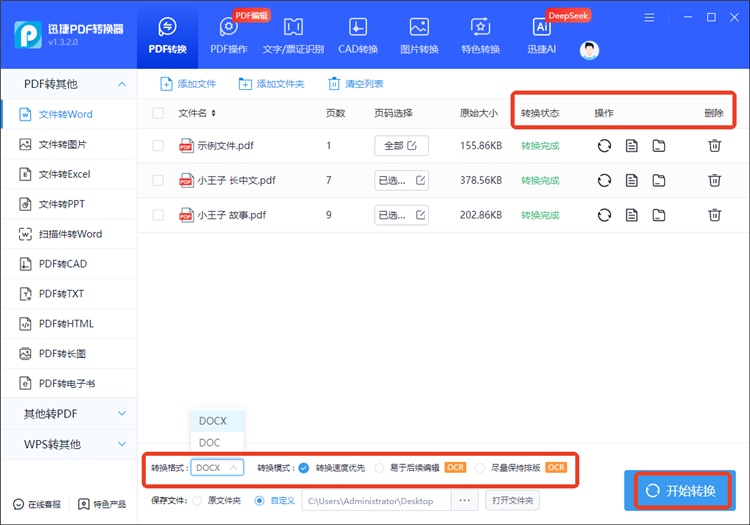Select 尽量保持排版 radio button
This screenshot has width=750, height=525.
tap(480, 468)
